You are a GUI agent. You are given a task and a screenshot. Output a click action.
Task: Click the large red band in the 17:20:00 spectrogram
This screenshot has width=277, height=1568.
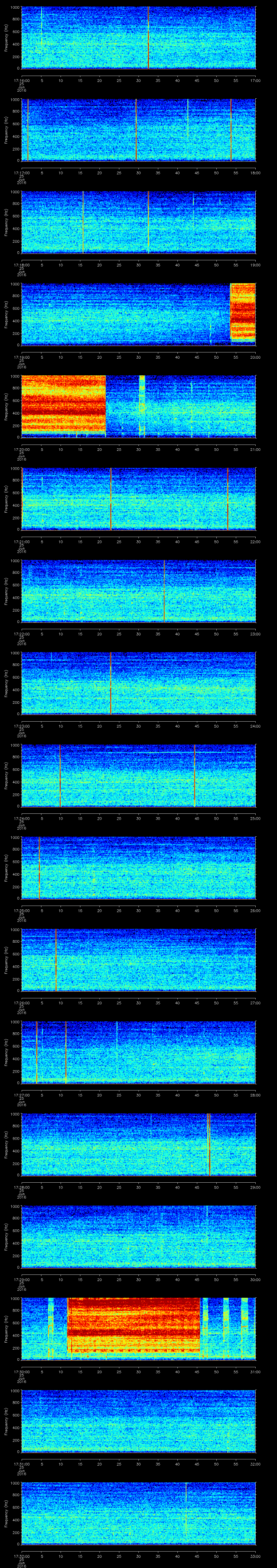point(63,406)
